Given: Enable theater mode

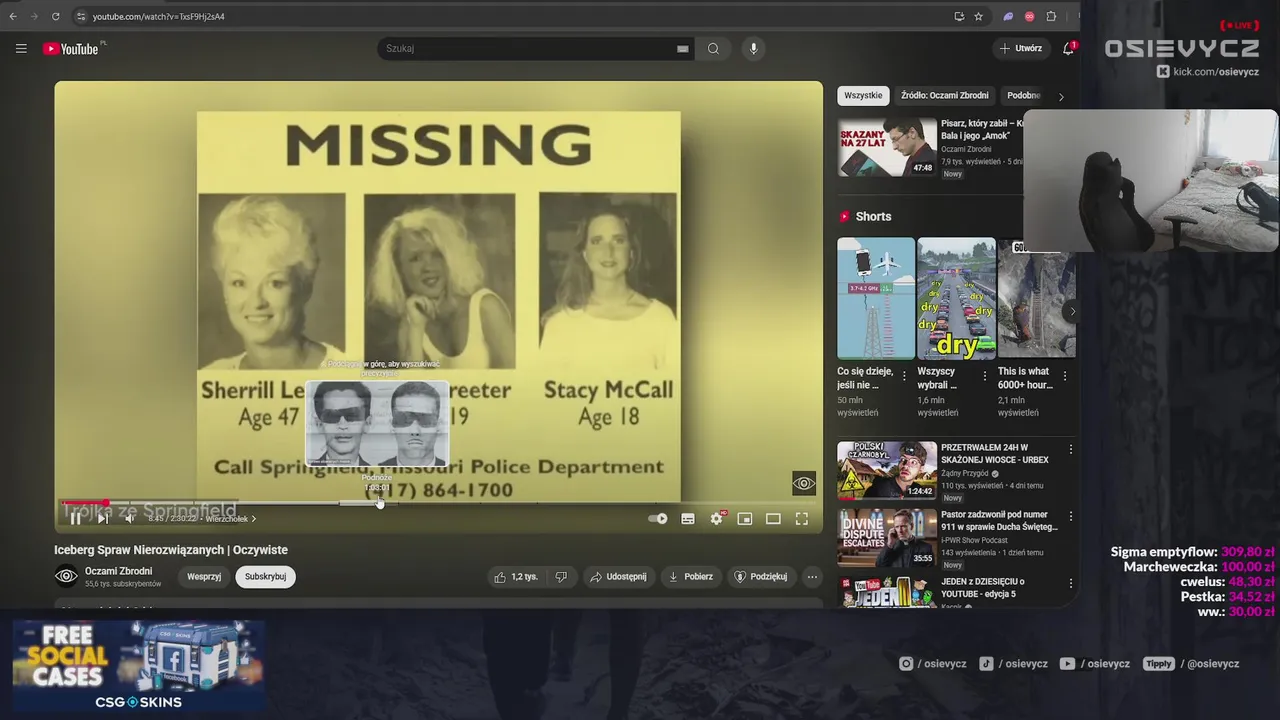Looking at the screenshot, I should point(773,518).
